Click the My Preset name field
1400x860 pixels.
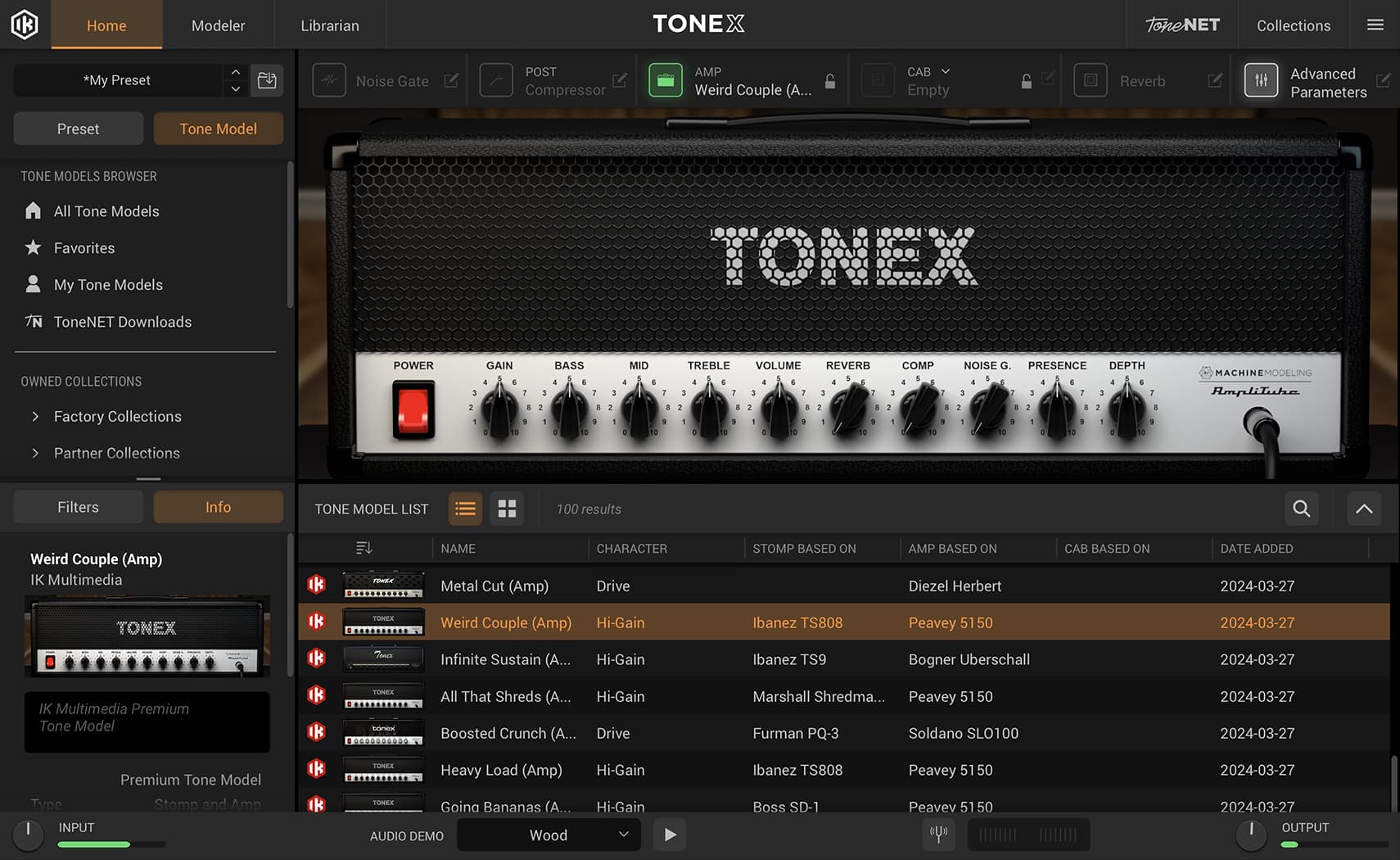point(117,80)
